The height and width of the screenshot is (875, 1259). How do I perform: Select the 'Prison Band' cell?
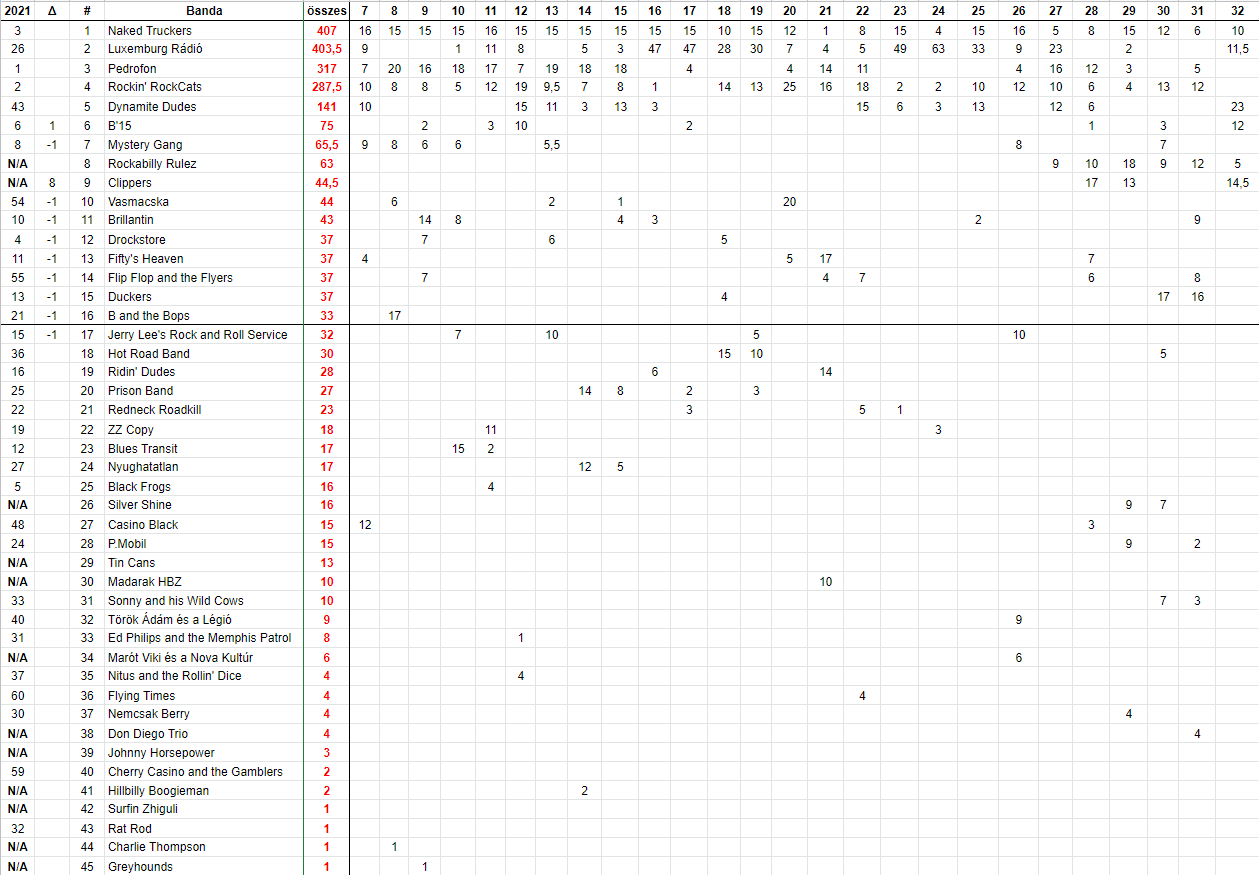point(204,391)
